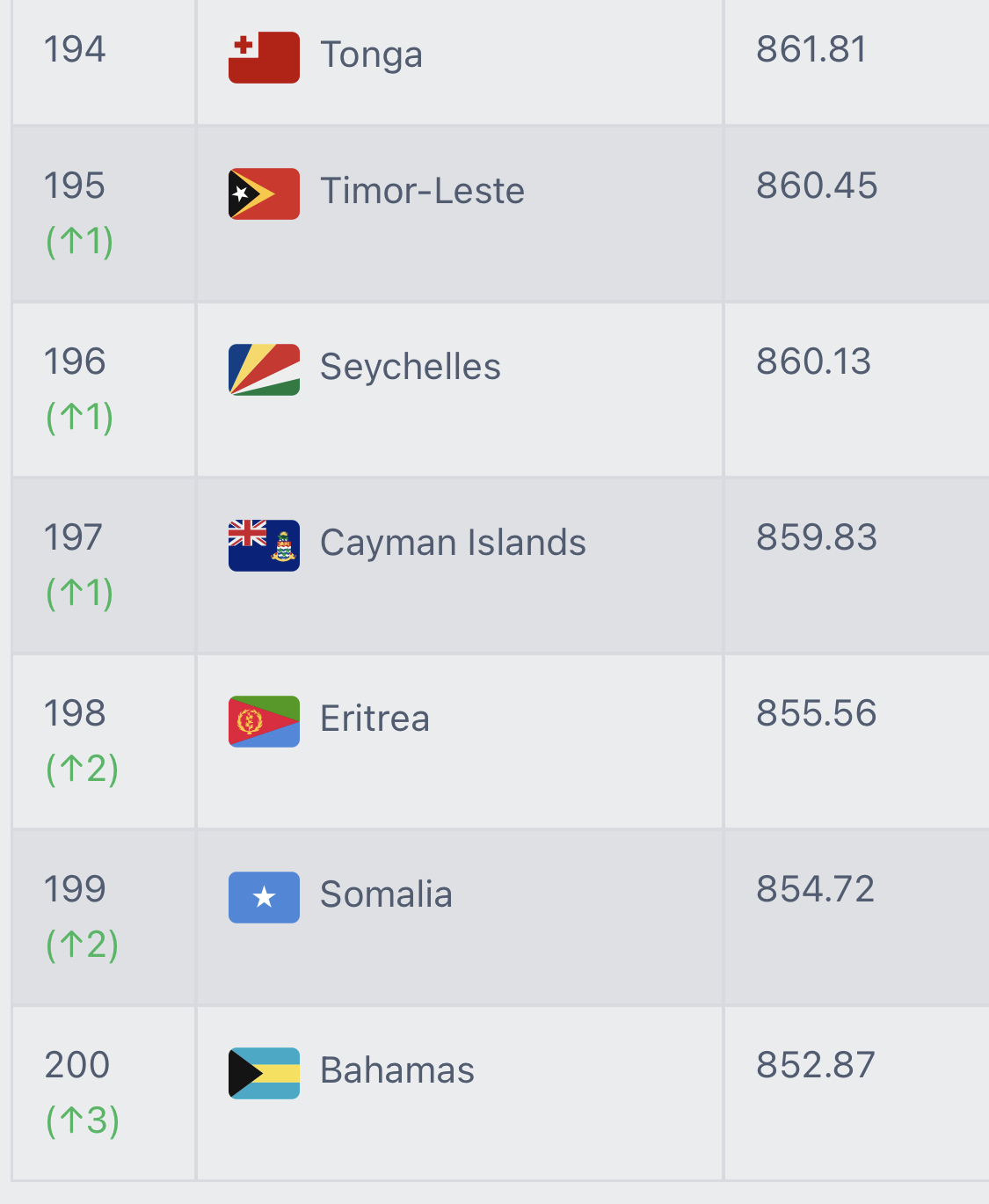The width and height of the screenshot is (989, 1204).
Task: Click the Eritrea flag icon
Action: pos(264,721)
